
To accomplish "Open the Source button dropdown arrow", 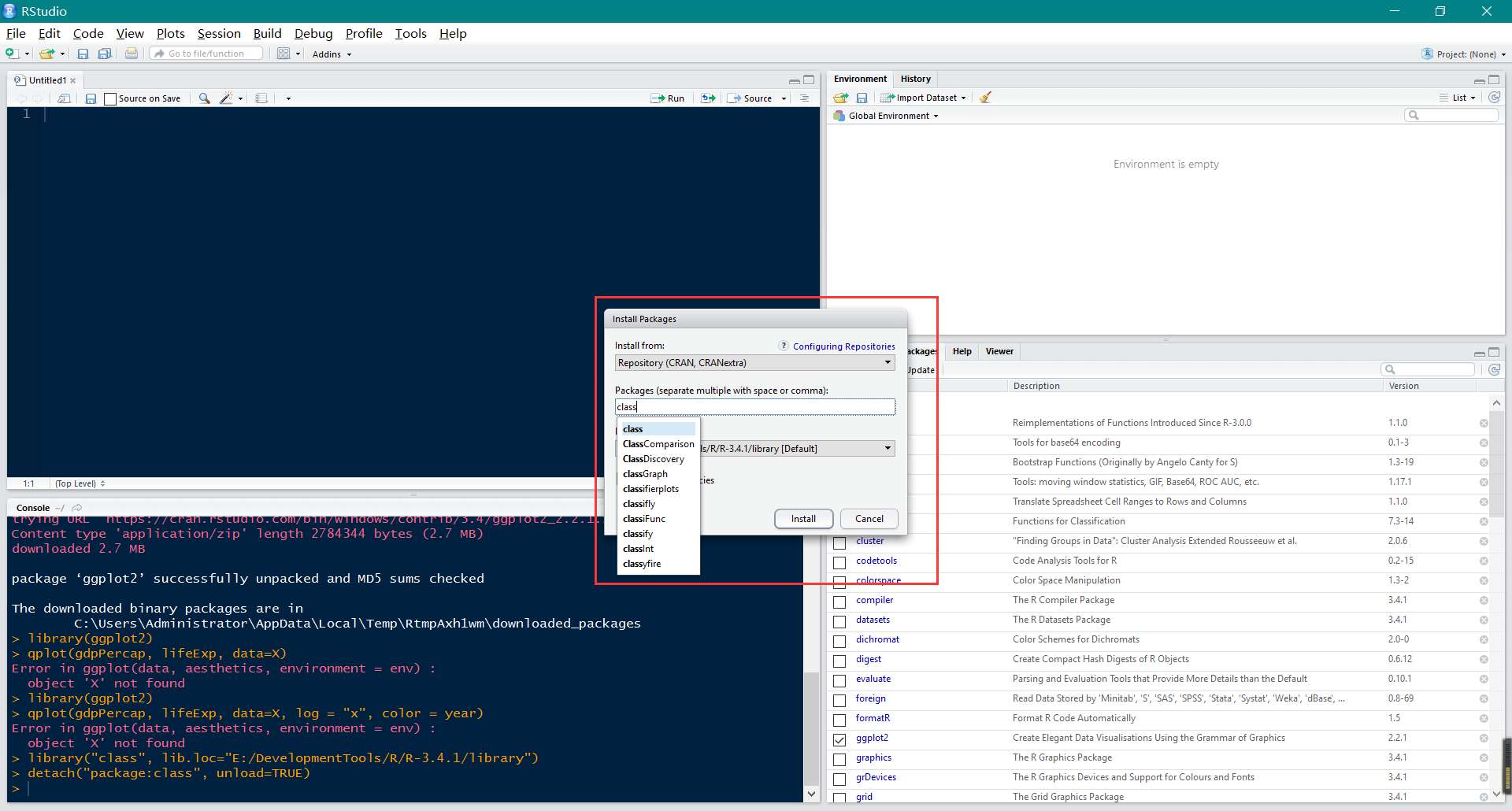I will pos(784,99).
